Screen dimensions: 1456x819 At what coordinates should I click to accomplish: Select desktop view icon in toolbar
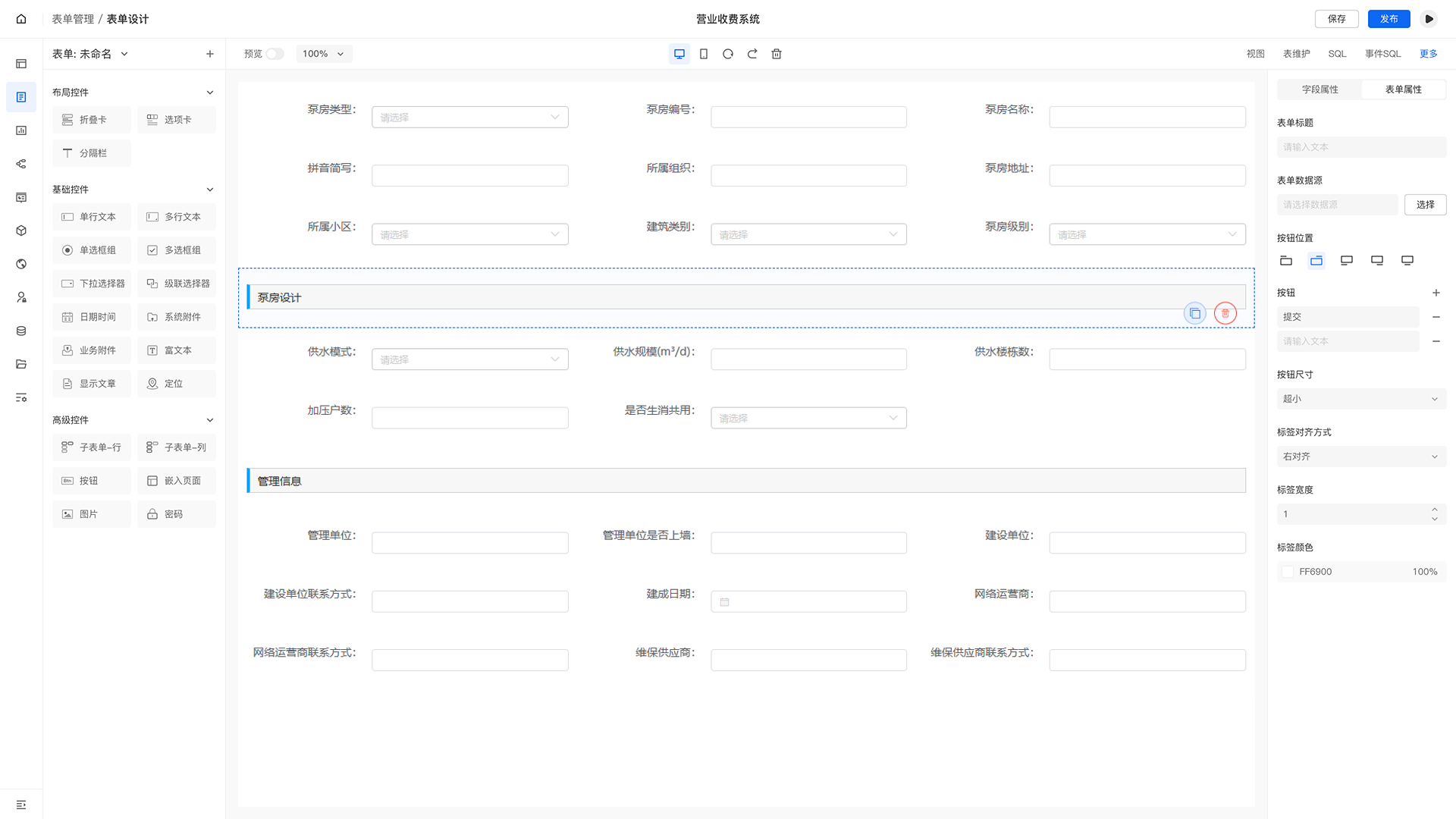tap(679, 54)
